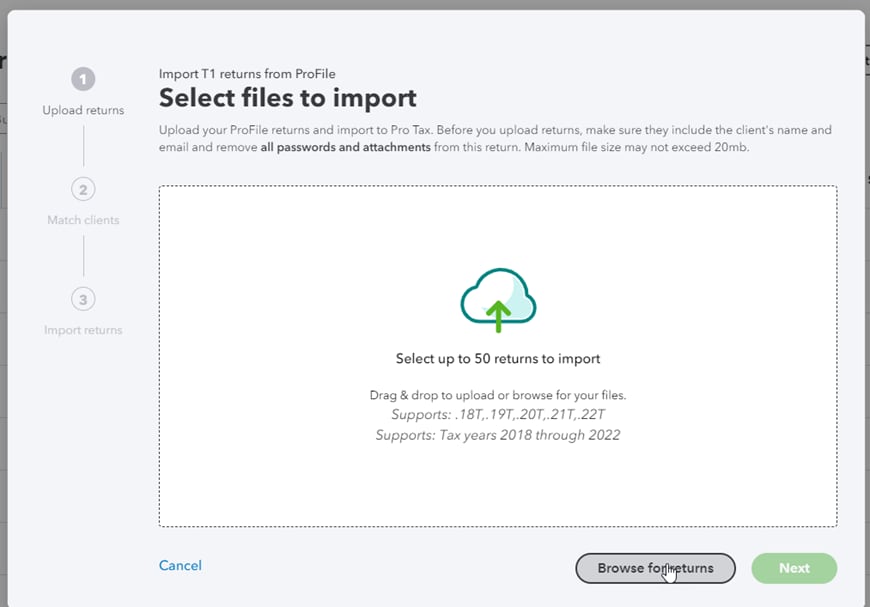The height and width of the screenshot is (607, 870).
Task: Click the supported file extensions line
Action: pyautogui.click(x=498, y=414)
